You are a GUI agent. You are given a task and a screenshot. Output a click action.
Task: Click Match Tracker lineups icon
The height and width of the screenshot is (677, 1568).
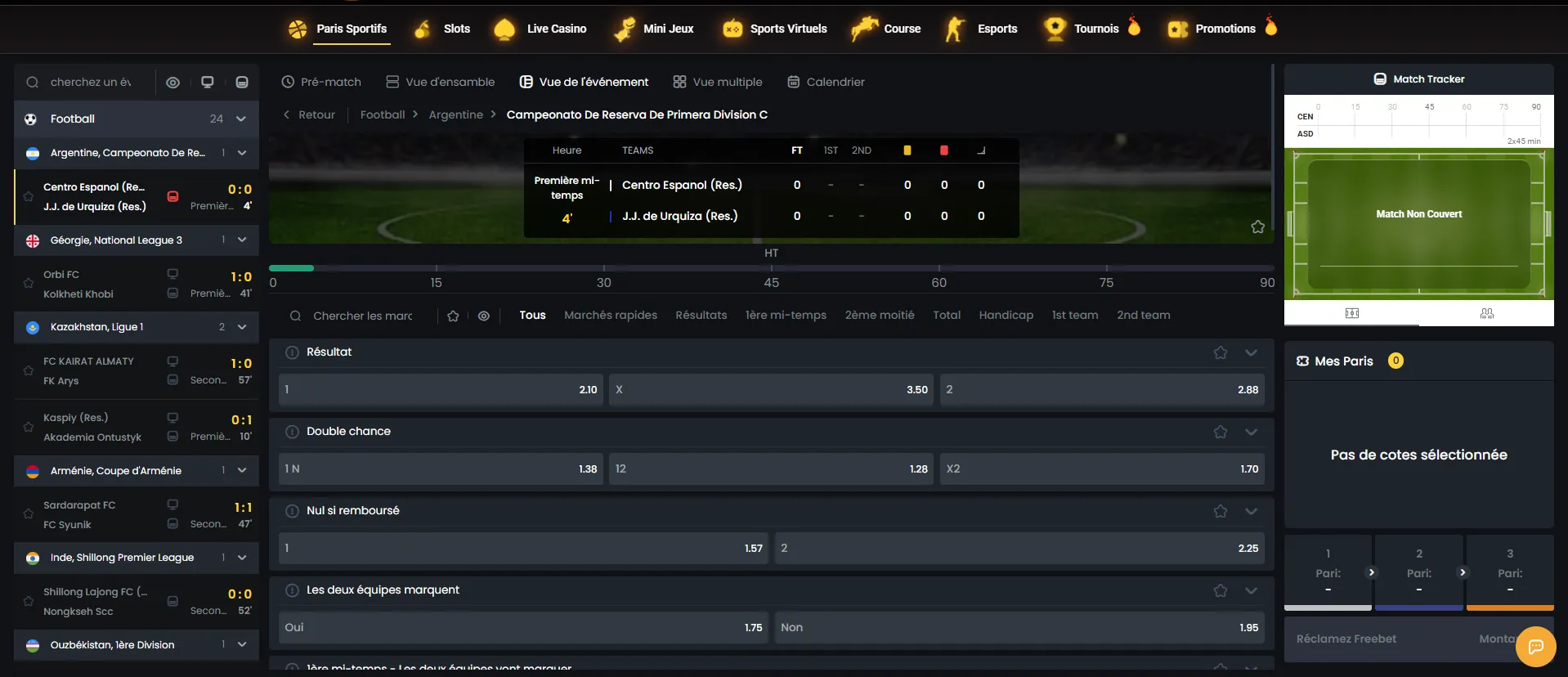point(1487,313)
